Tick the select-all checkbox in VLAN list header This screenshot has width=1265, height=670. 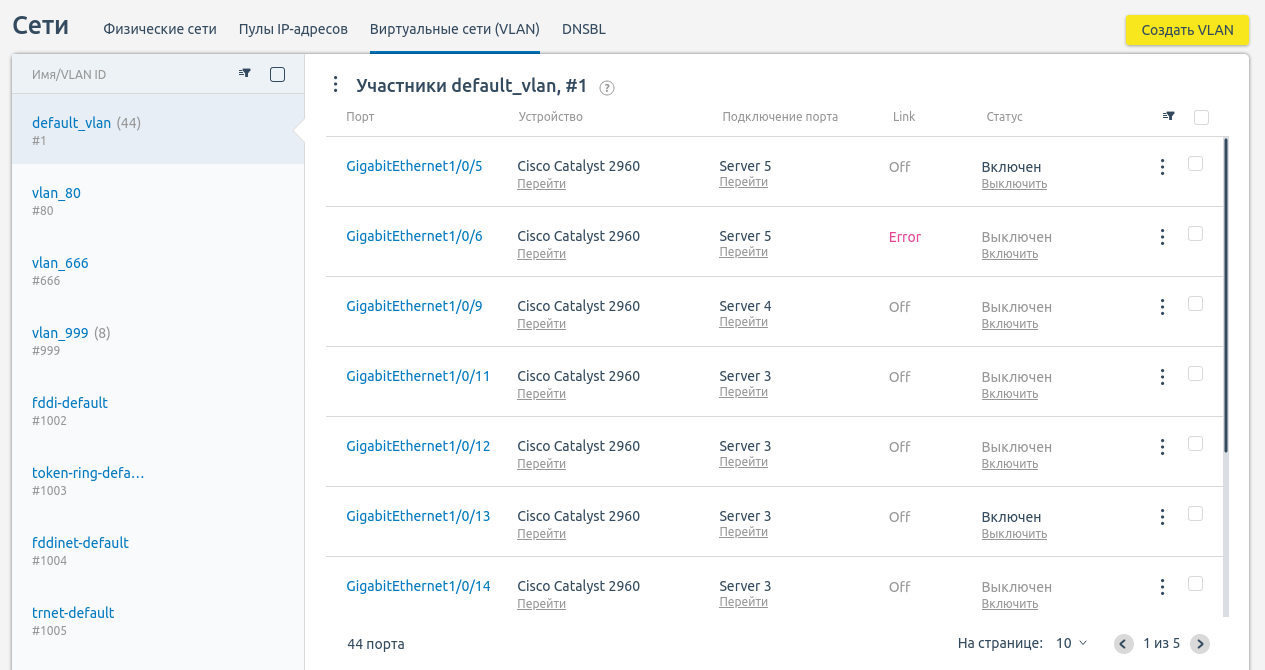(x=278, y=74)
